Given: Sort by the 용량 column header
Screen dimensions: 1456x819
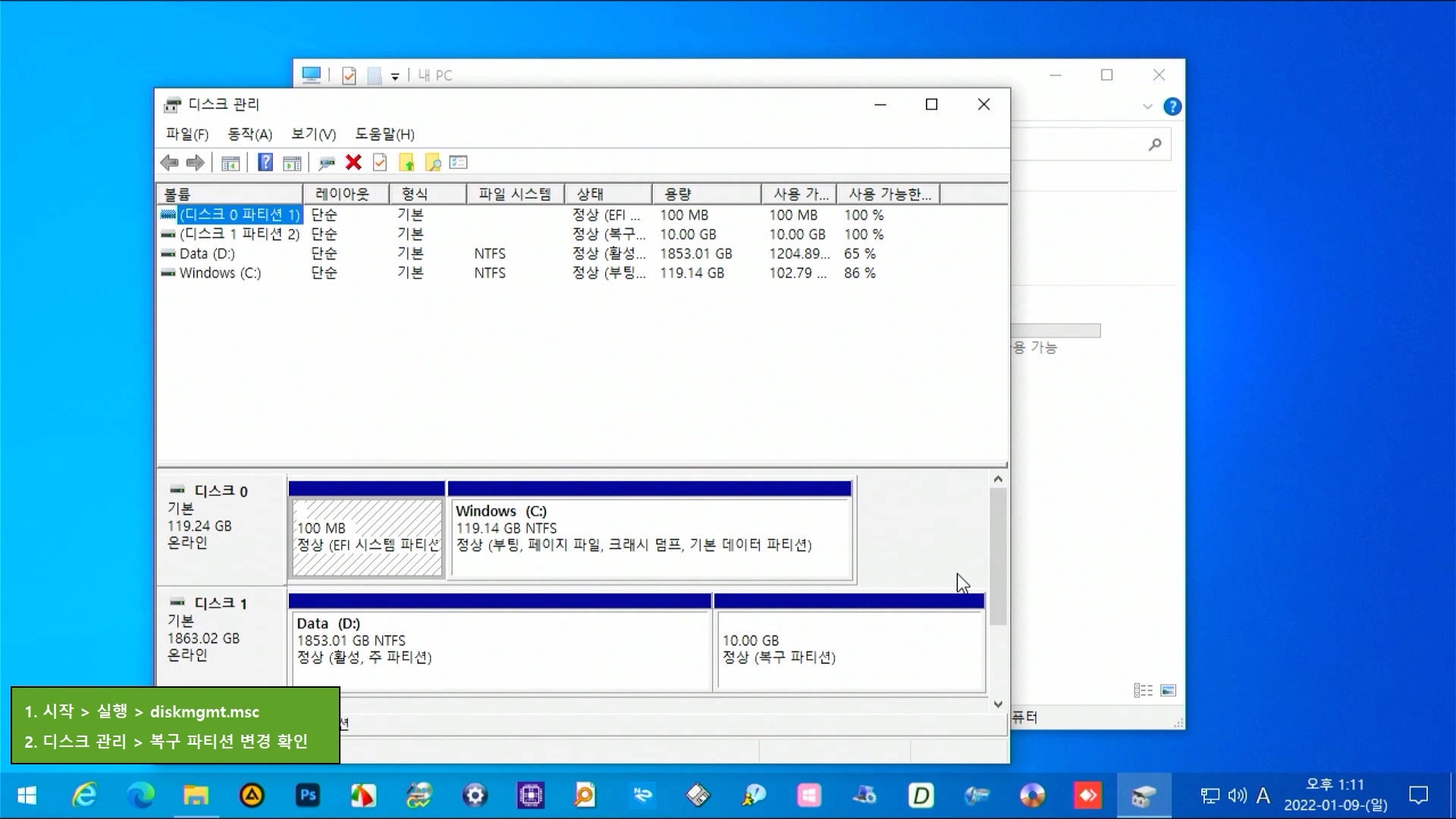Looking at the screenshot, I should tap(706, 194).
